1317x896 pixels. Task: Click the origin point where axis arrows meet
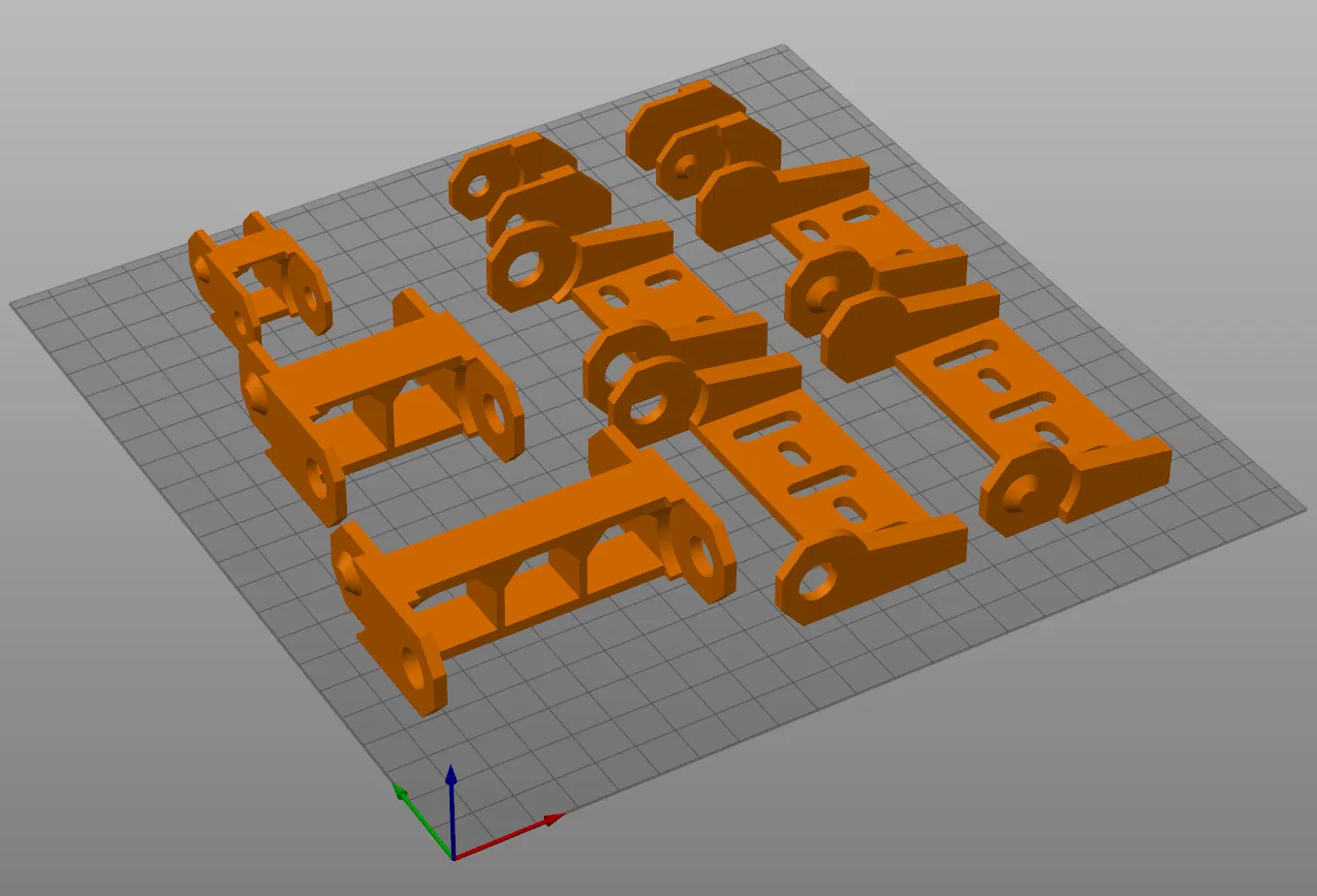453,857
